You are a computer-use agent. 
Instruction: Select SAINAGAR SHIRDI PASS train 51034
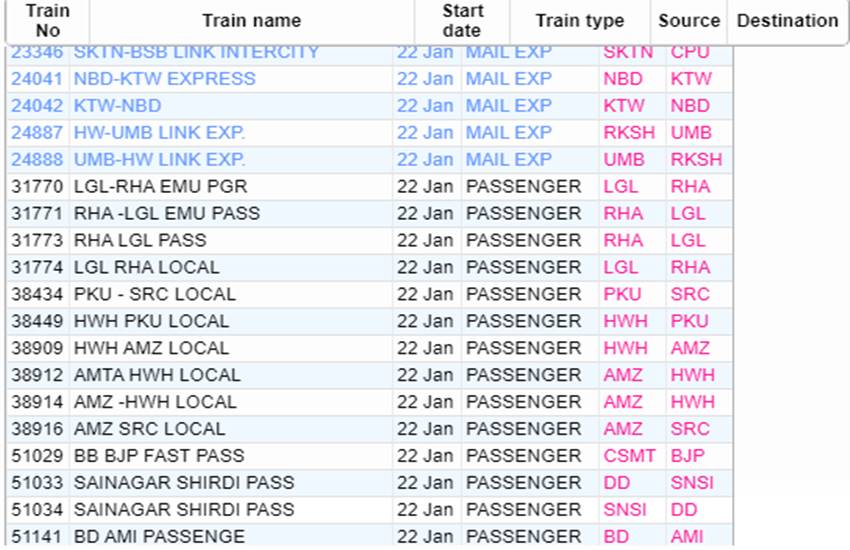point(369,510)
